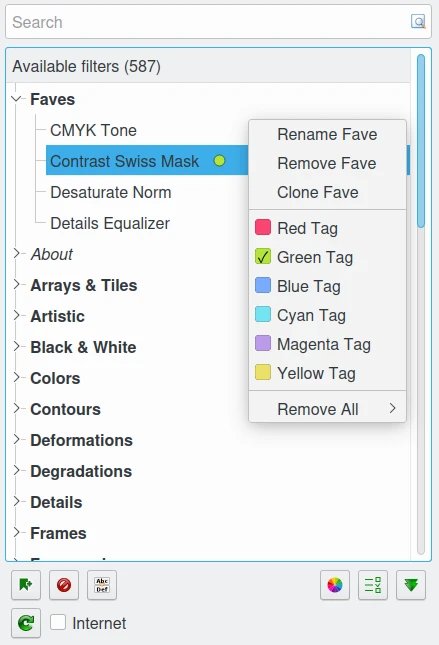Open the Remove All submenu

click(328, 409)
